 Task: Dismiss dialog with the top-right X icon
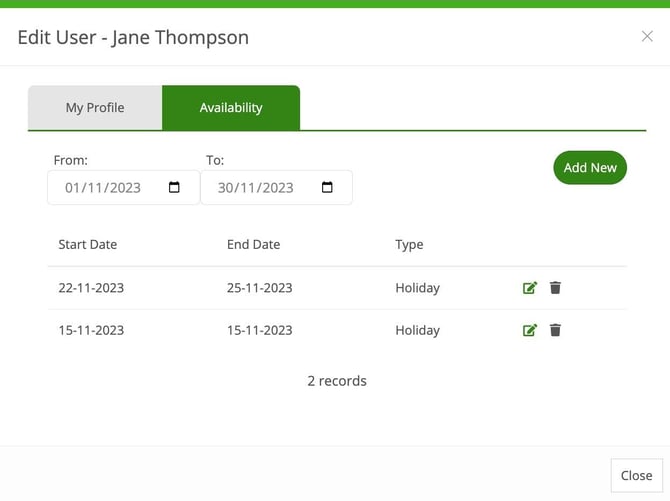pyautogui.click(x=647, y=37)
